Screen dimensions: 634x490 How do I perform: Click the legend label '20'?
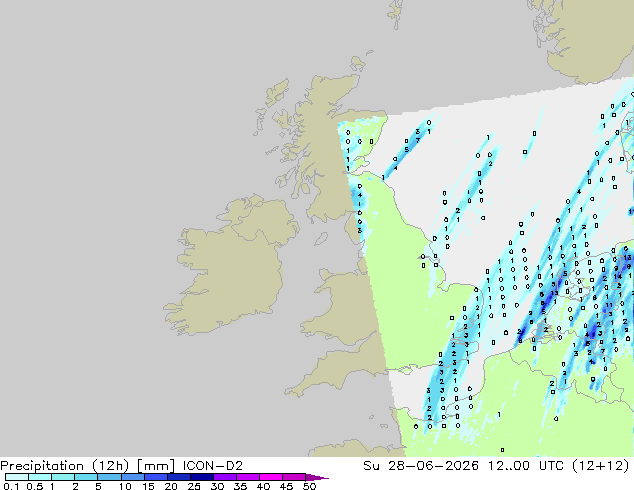171,486
